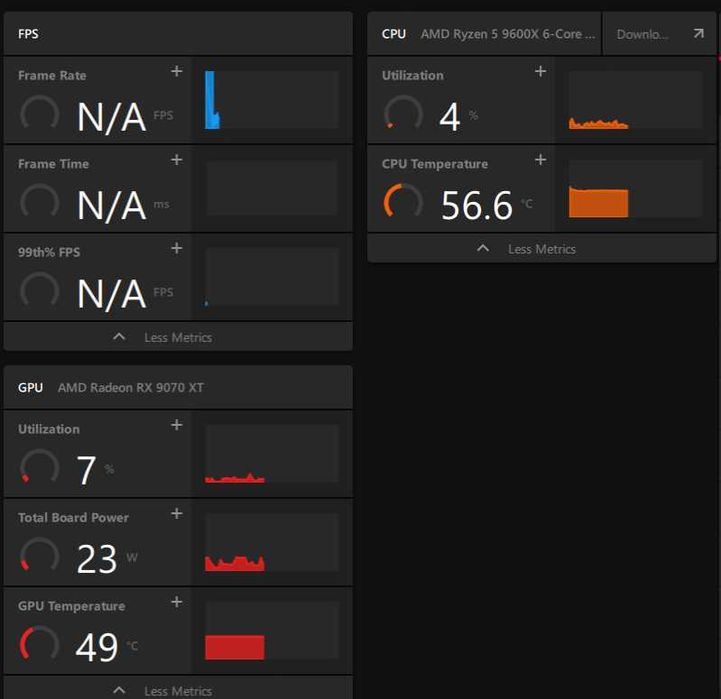The image size is (721, 699).
Task: Click the CPU Utilization orange history graph
Action: tap(636, 100)
